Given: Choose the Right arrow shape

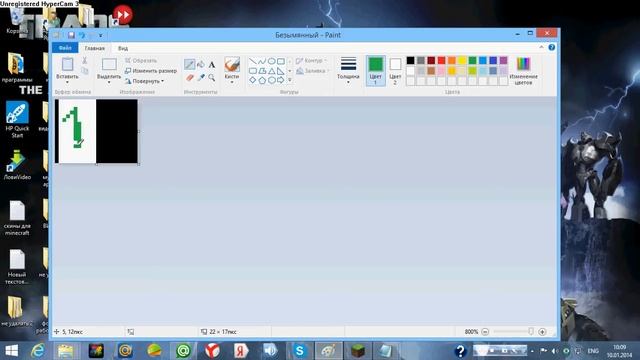Looking at the screenshot, I should click(281, 80).
